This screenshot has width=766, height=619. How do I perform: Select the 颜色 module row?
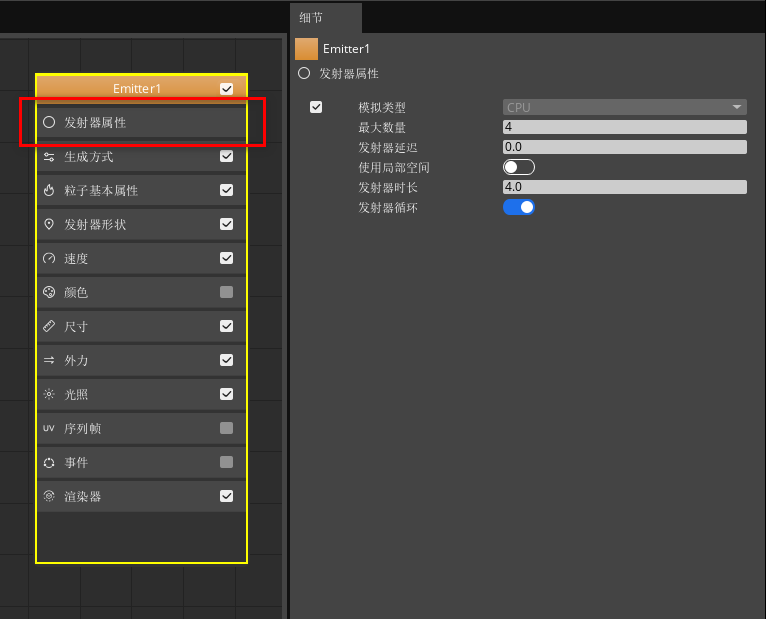pos(141,292)
